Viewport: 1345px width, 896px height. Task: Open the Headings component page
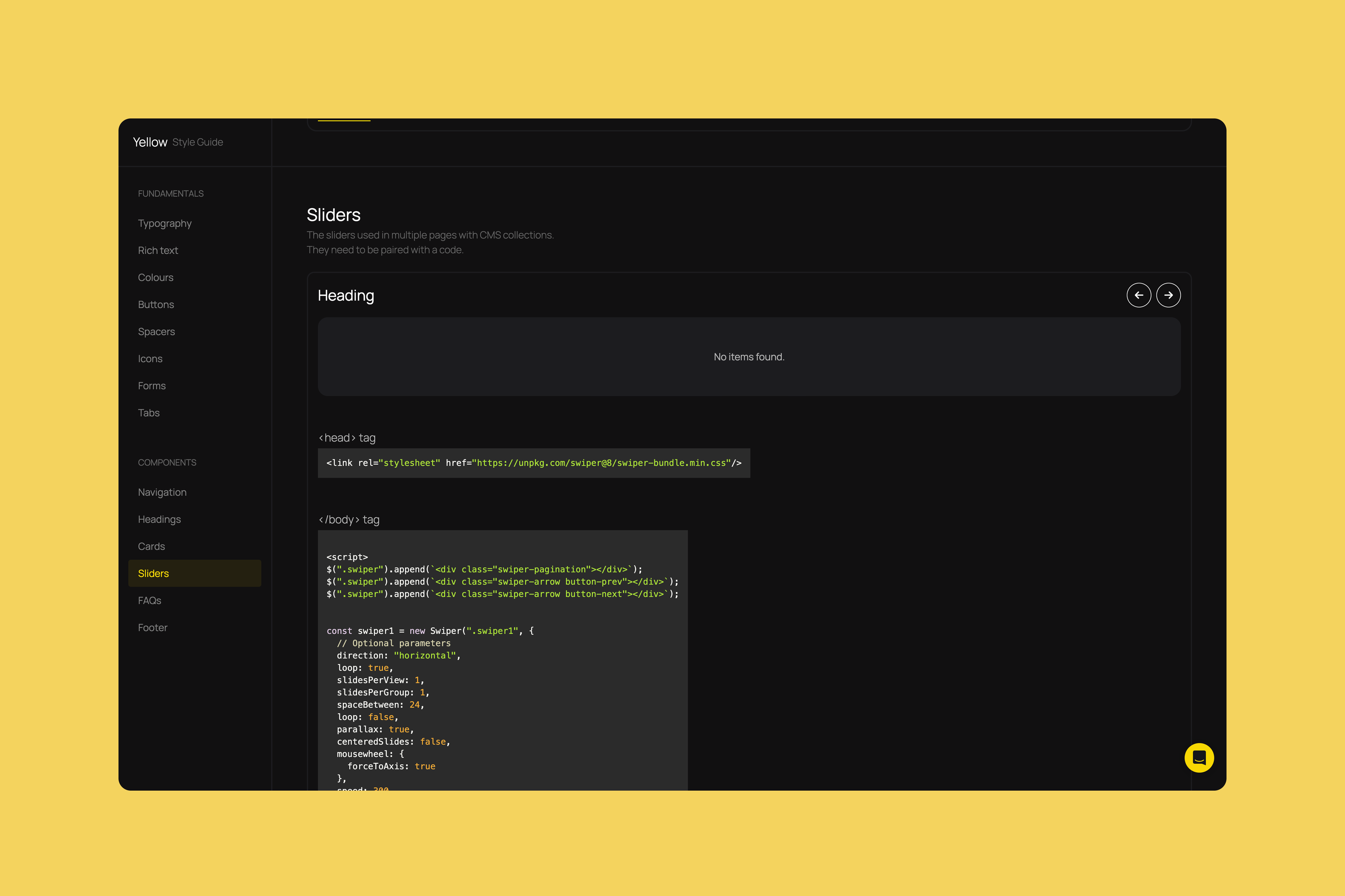pos(160,519)
